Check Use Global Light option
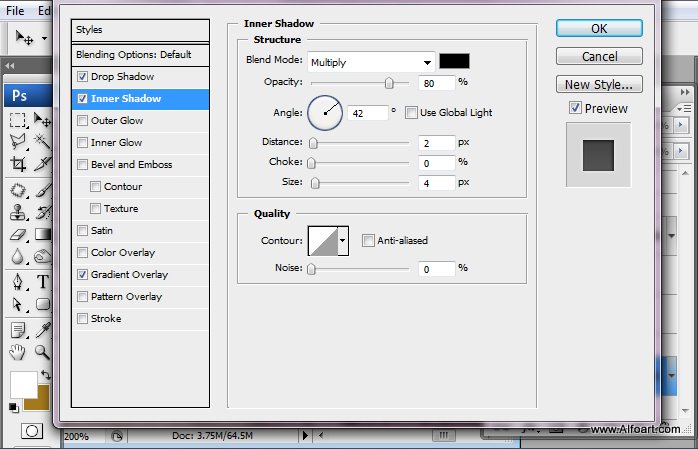Screen dimensions: 698x449 [411, 113]
